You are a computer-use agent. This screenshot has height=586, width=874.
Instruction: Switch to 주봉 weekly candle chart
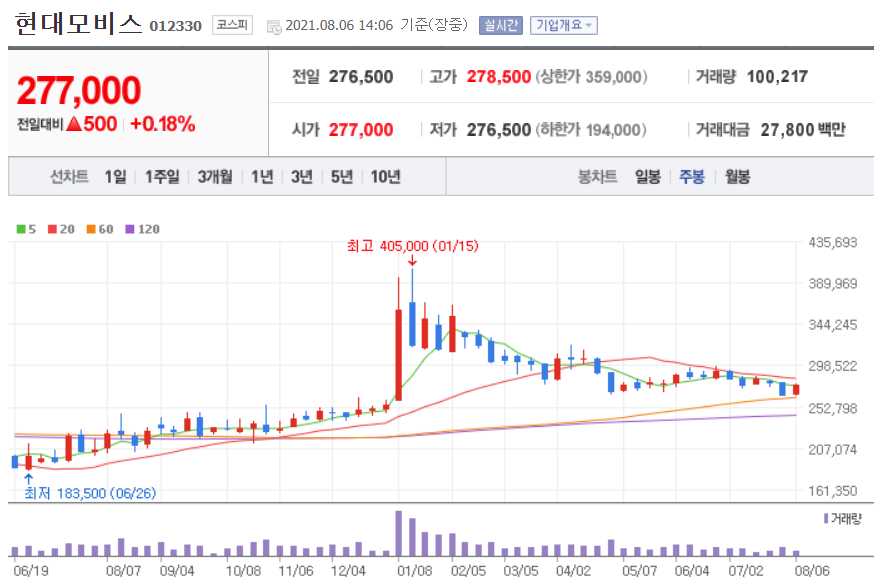coord(692,177)
